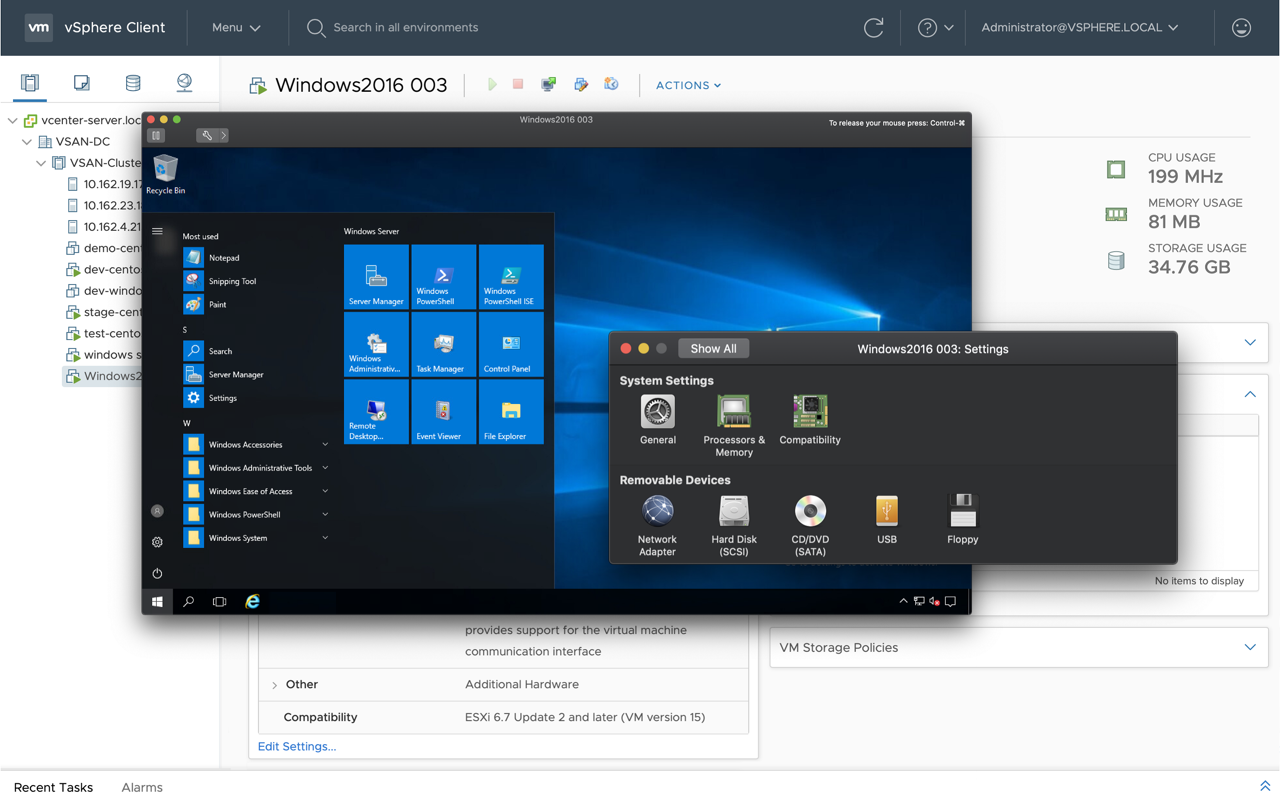The height and width of the screenshot is (800, 1280).
Task: Collapse the VSAN-DC tree node
Action: tap(27, 142)
